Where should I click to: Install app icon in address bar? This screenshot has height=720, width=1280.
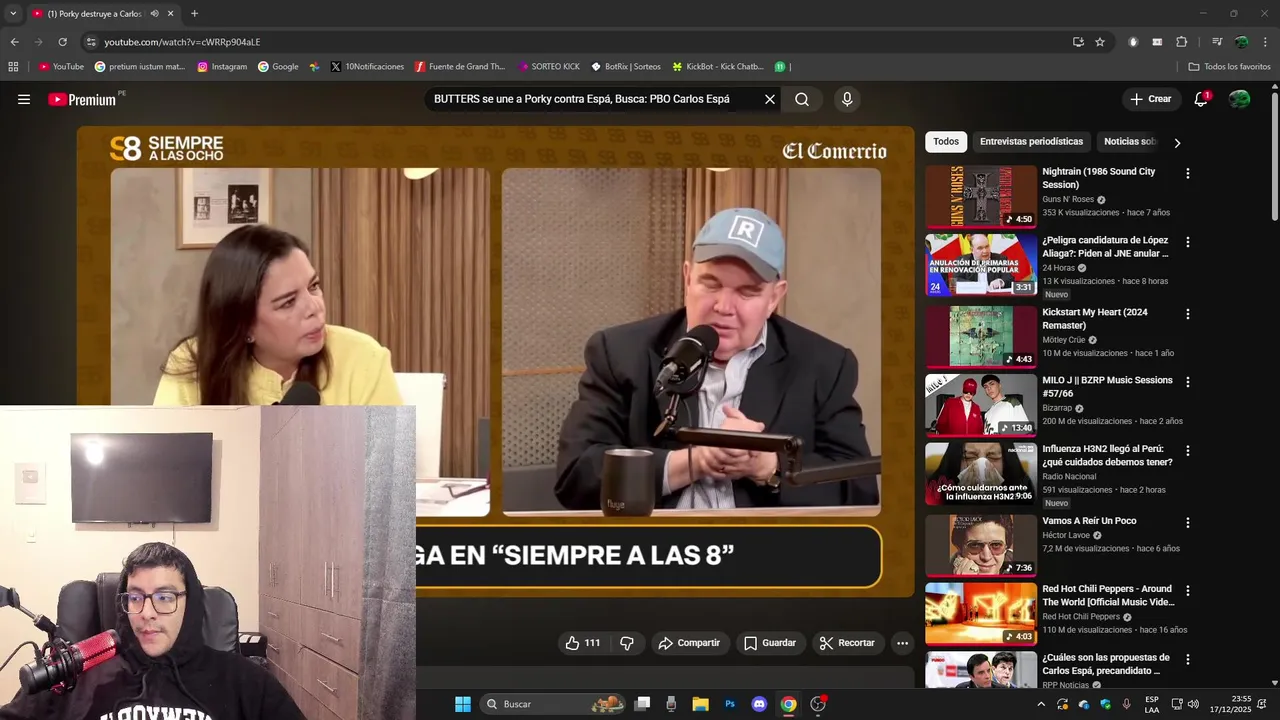click(x=1078, y=42)
